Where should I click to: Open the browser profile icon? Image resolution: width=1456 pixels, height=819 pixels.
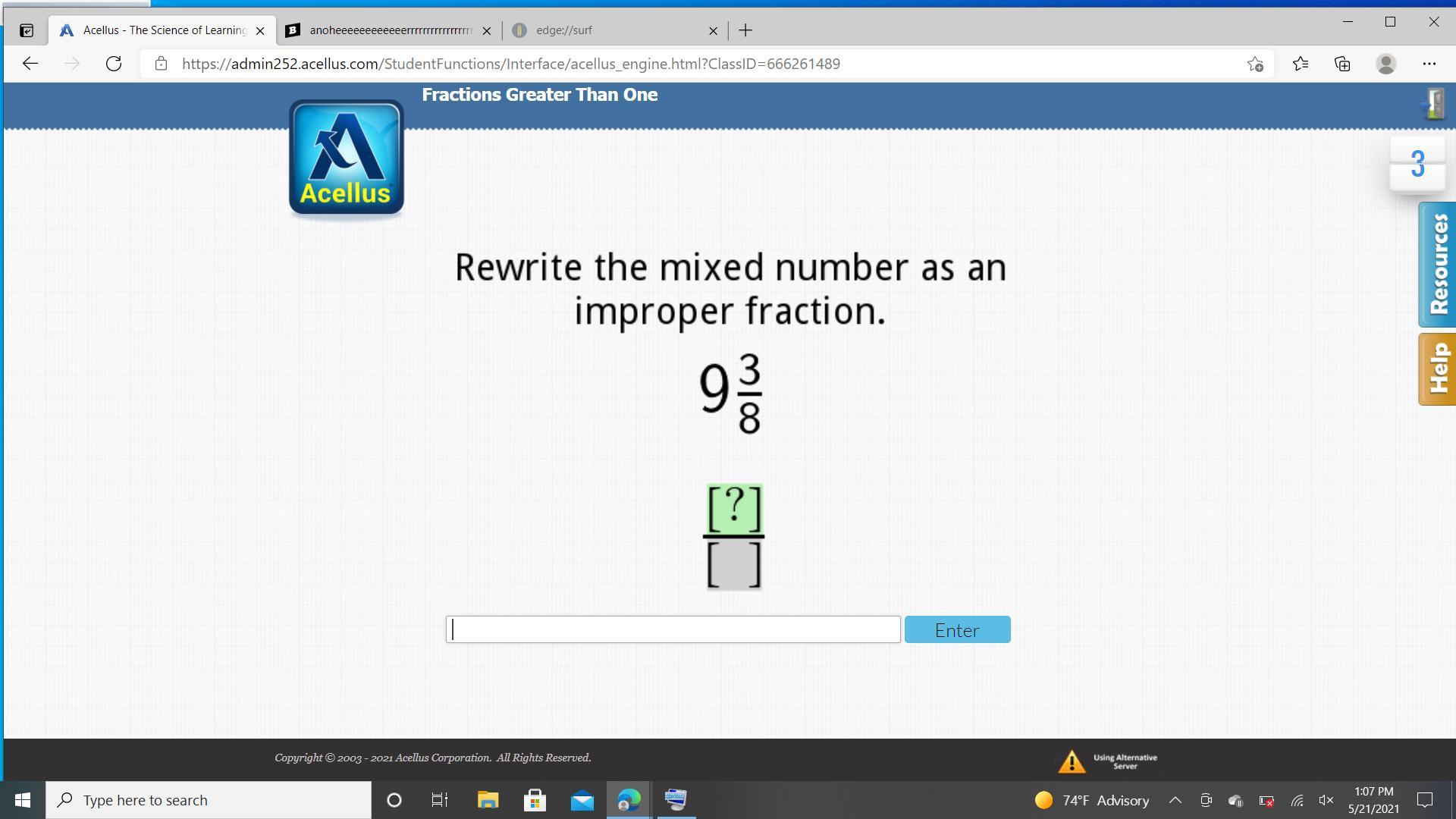(x=1385, y=64)
